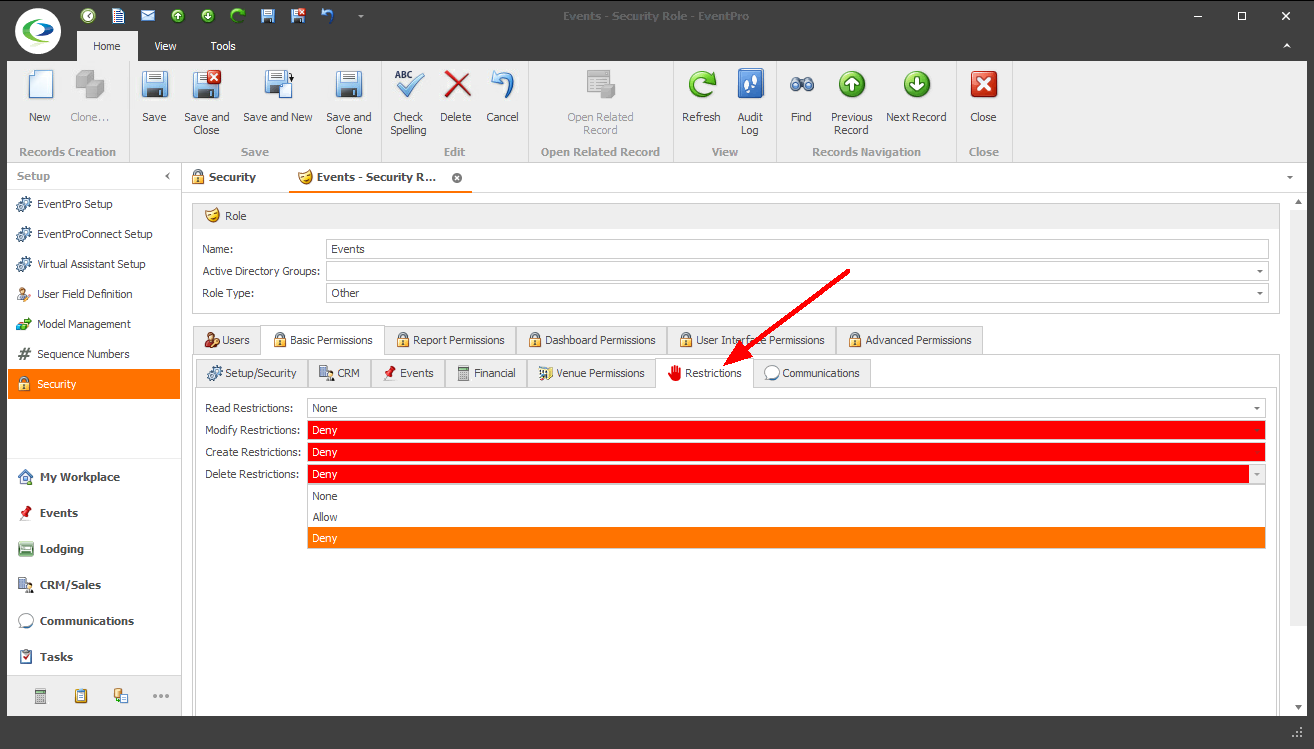Click the New record ribbon button
Viewport: 1314px width, 749px height.
click(40, 97)
